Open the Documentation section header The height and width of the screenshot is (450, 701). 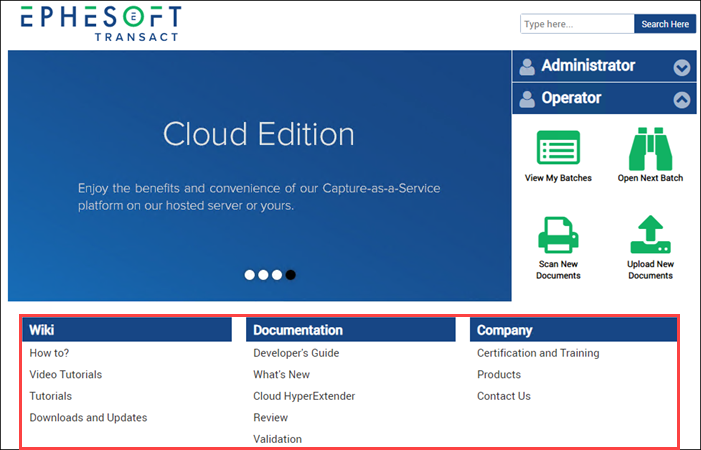pos(350,330)
